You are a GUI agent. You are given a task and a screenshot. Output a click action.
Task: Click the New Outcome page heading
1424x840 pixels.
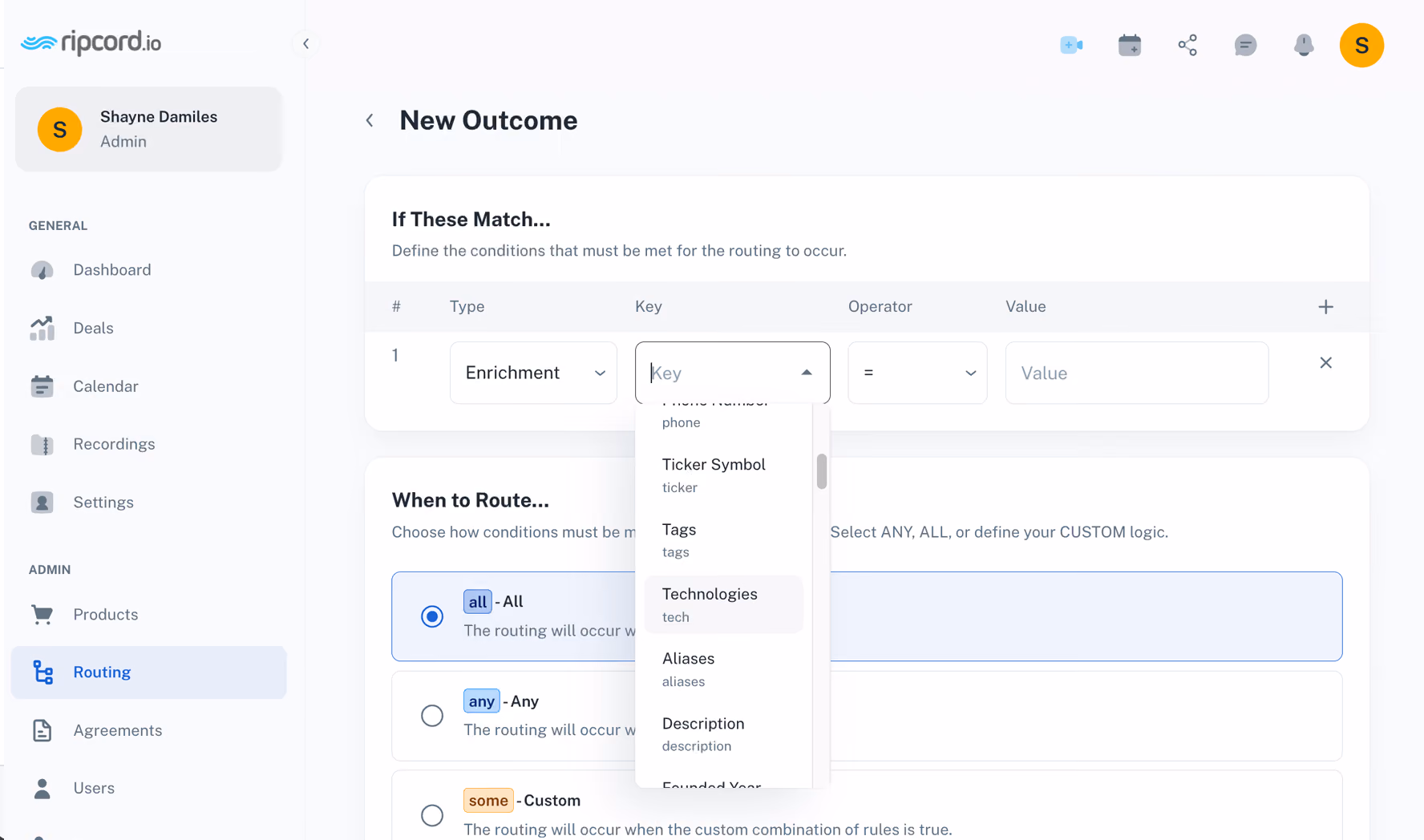tap(488, 120)
